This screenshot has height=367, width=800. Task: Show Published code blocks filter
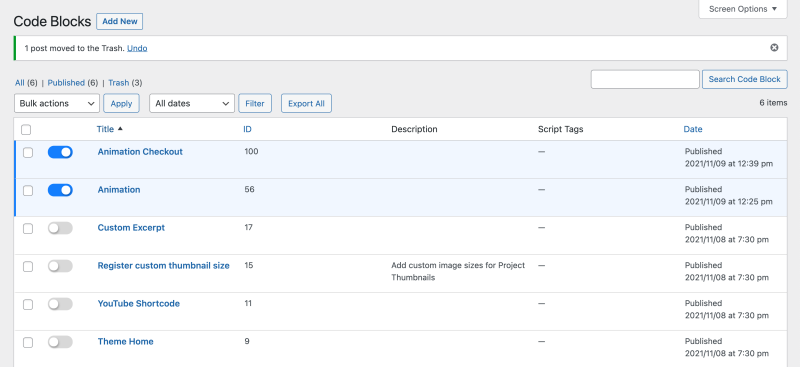click(x=66, y=82)
